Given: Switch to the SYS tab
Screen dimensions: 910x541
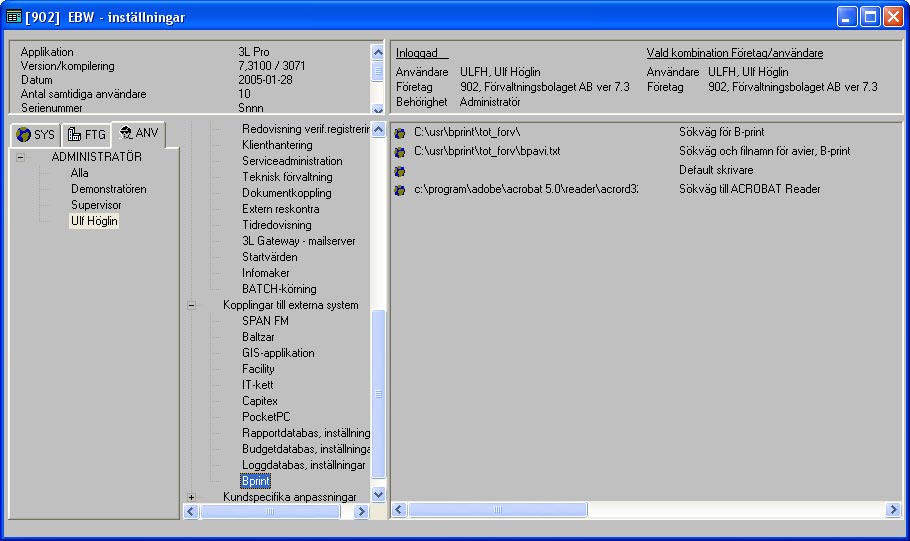Looking at the screenshot, I should (x=36, y=135).
